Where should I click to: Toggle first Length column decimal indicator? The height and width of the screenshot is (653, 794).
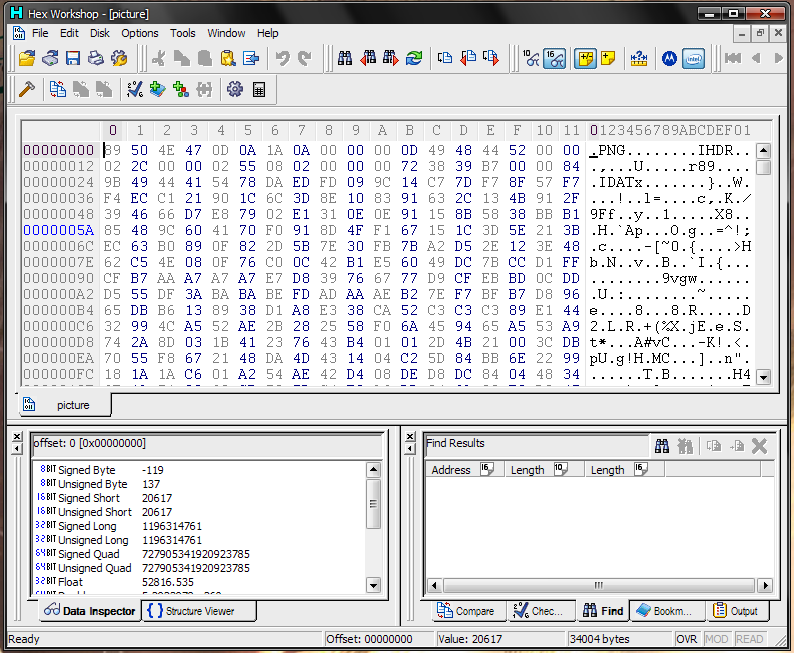click(561, 469)
